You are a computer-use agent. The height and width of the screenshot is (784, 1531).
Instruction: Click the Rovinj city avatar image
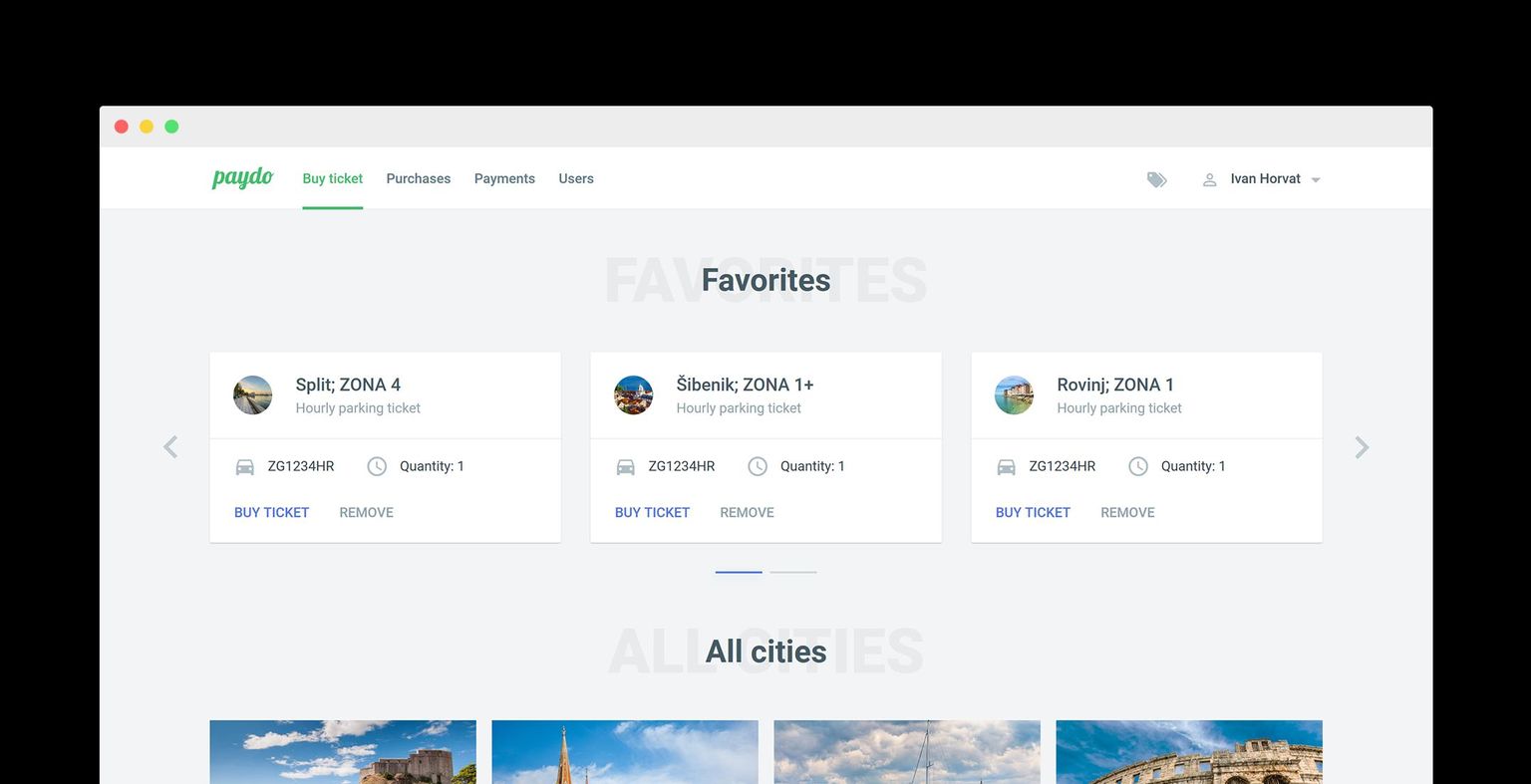pyautogui.click(x=1015, y=395)
